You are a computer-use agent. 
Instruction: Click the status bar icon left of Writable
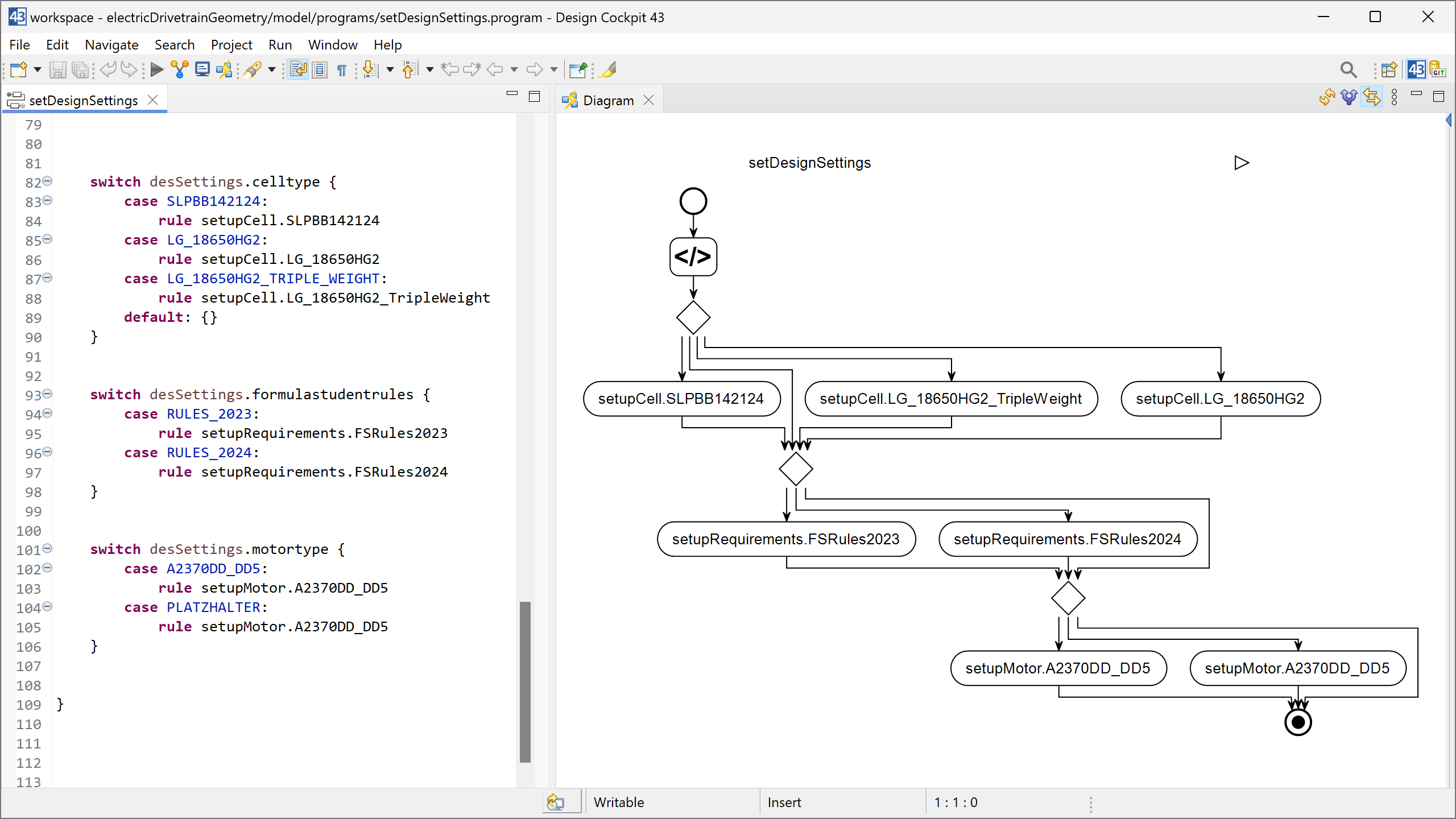tap(556, 803)
